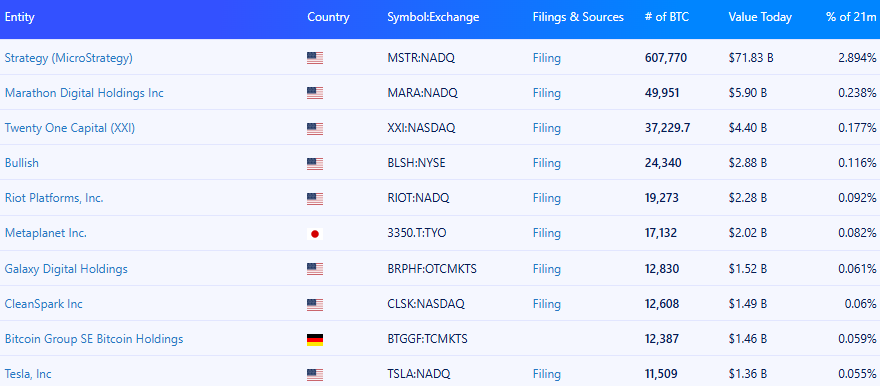Click the German flag for Bitcoin Group SE
The width and height of the screenshot is (880, 386).
pos(315,339)
